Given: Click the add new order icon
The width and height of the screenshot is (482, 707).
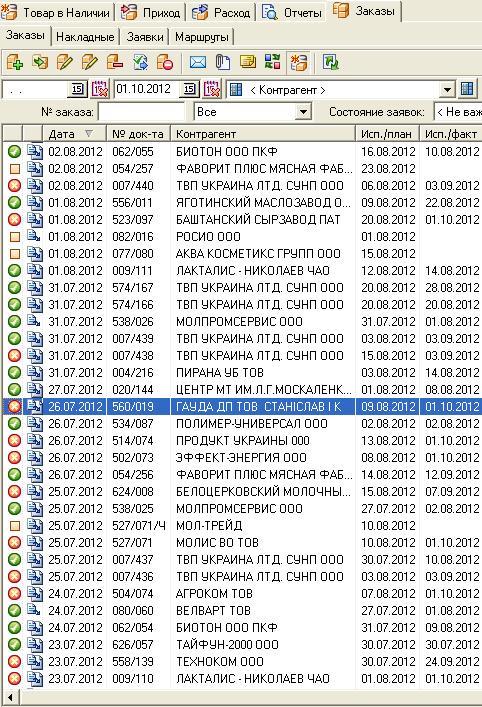Looking at the screenshot, I should (x=14, y=62).
